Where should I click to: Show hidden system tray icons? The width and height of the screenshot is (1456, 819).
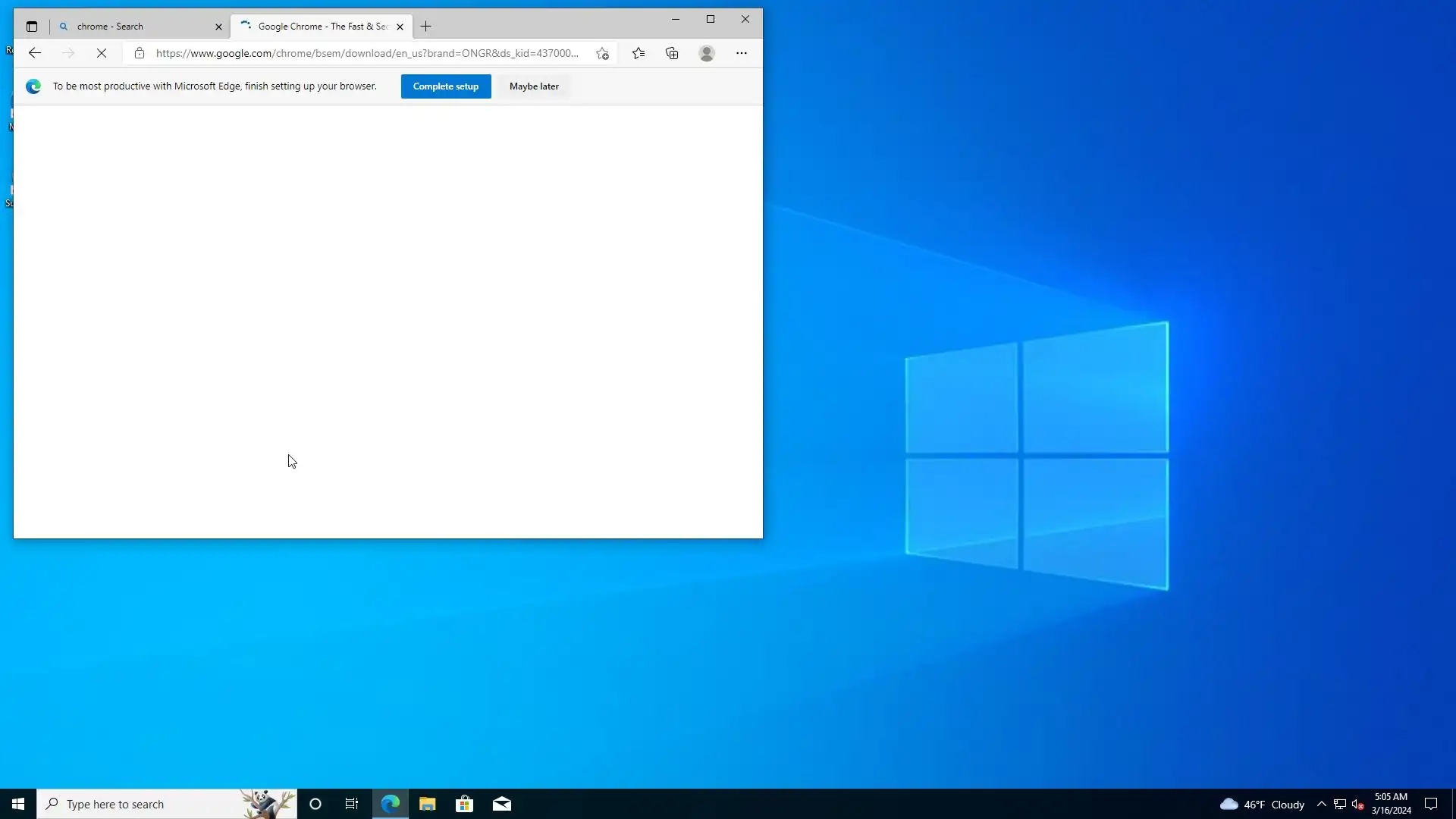1321,804
